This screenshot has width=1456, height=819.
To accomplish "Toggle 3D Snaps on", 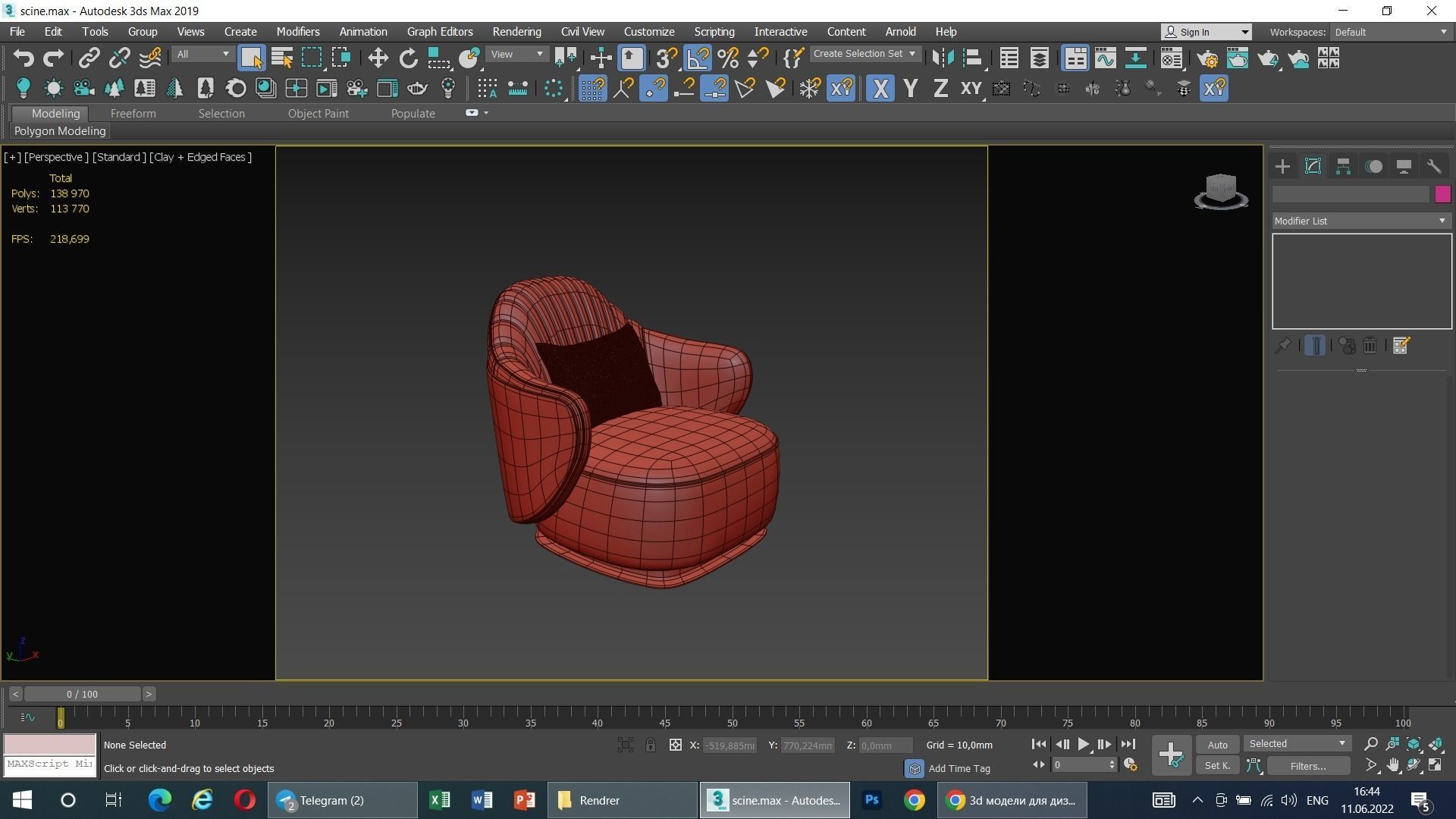I will pos(667,58).
